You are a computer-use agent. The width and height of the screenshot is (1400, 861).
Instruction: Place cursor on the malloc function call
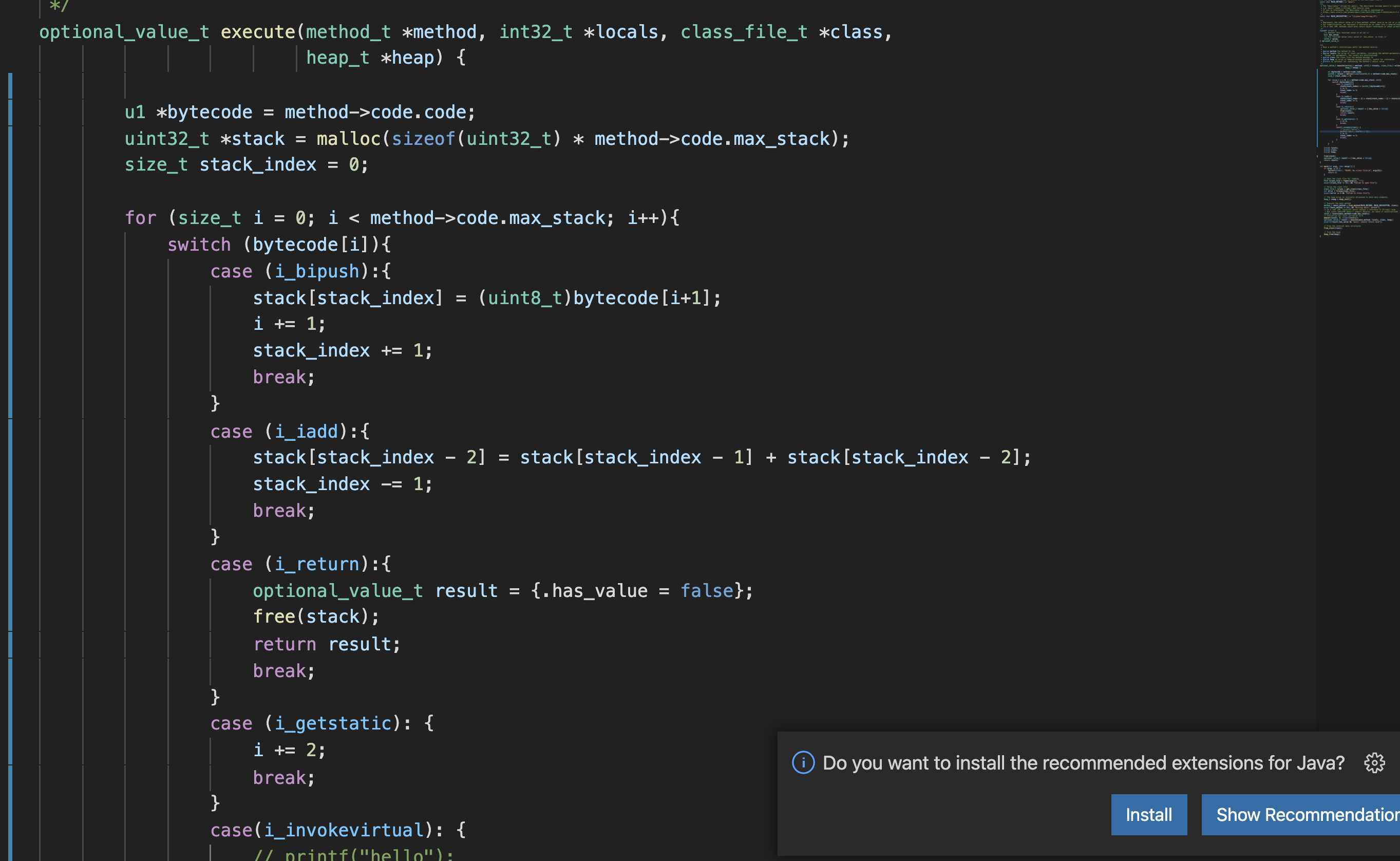348,138
